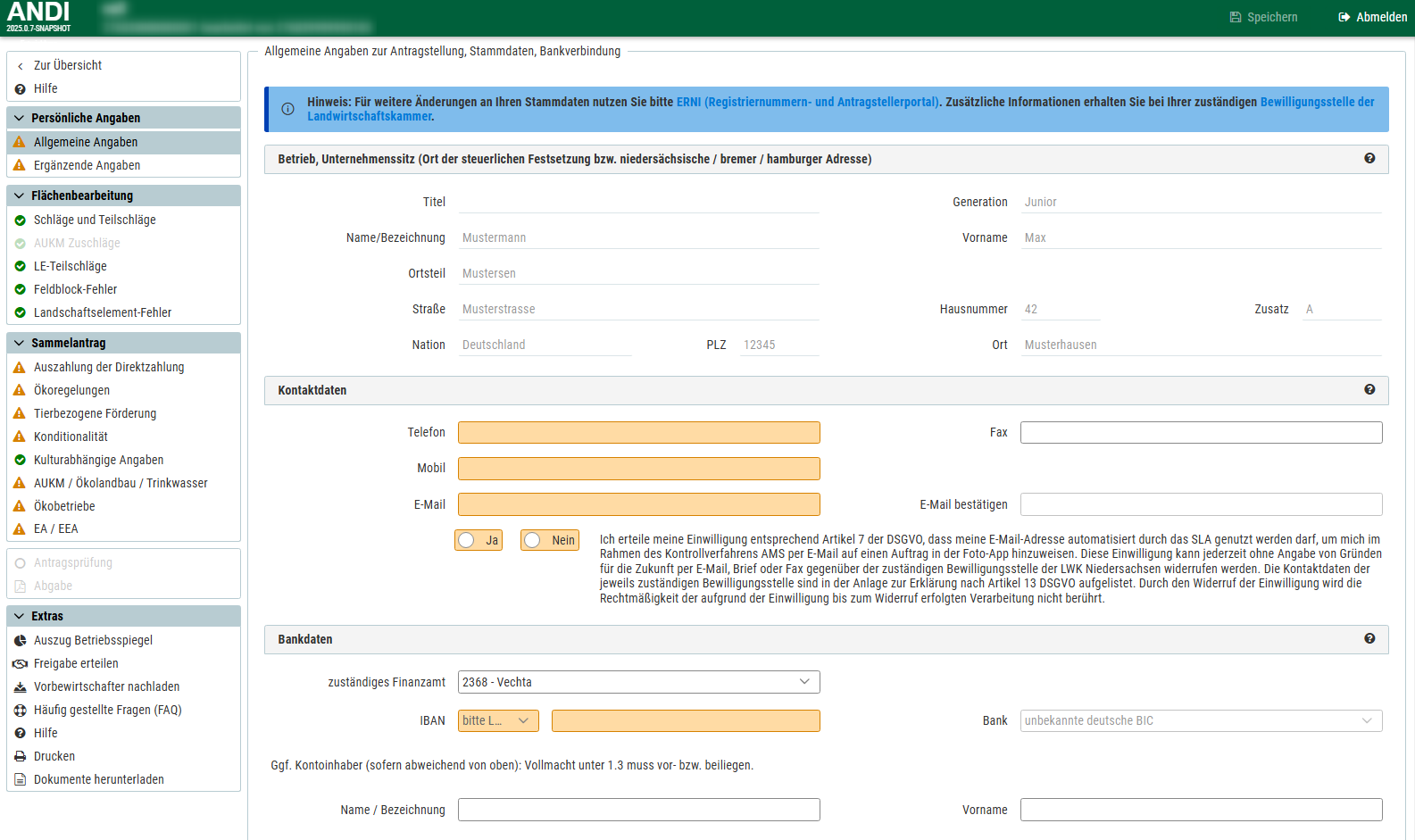Screen dimensions: 1415x840
Task: Open the zuständiges Finanzamt dropdown
Action: (638, 682)
